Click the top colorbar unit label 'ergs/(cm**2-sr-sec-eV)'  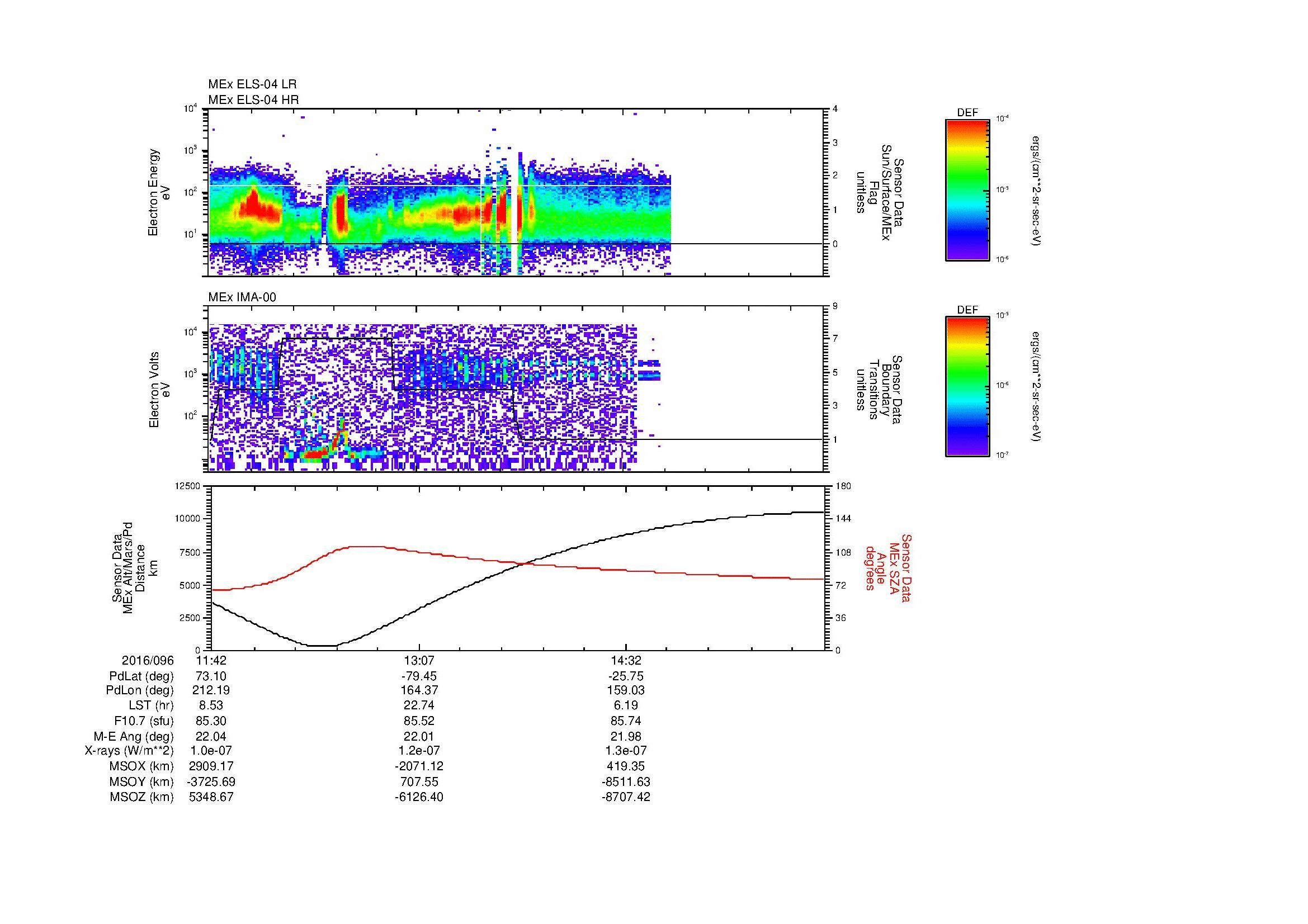pyautogui.click(x=1037, y=190)
